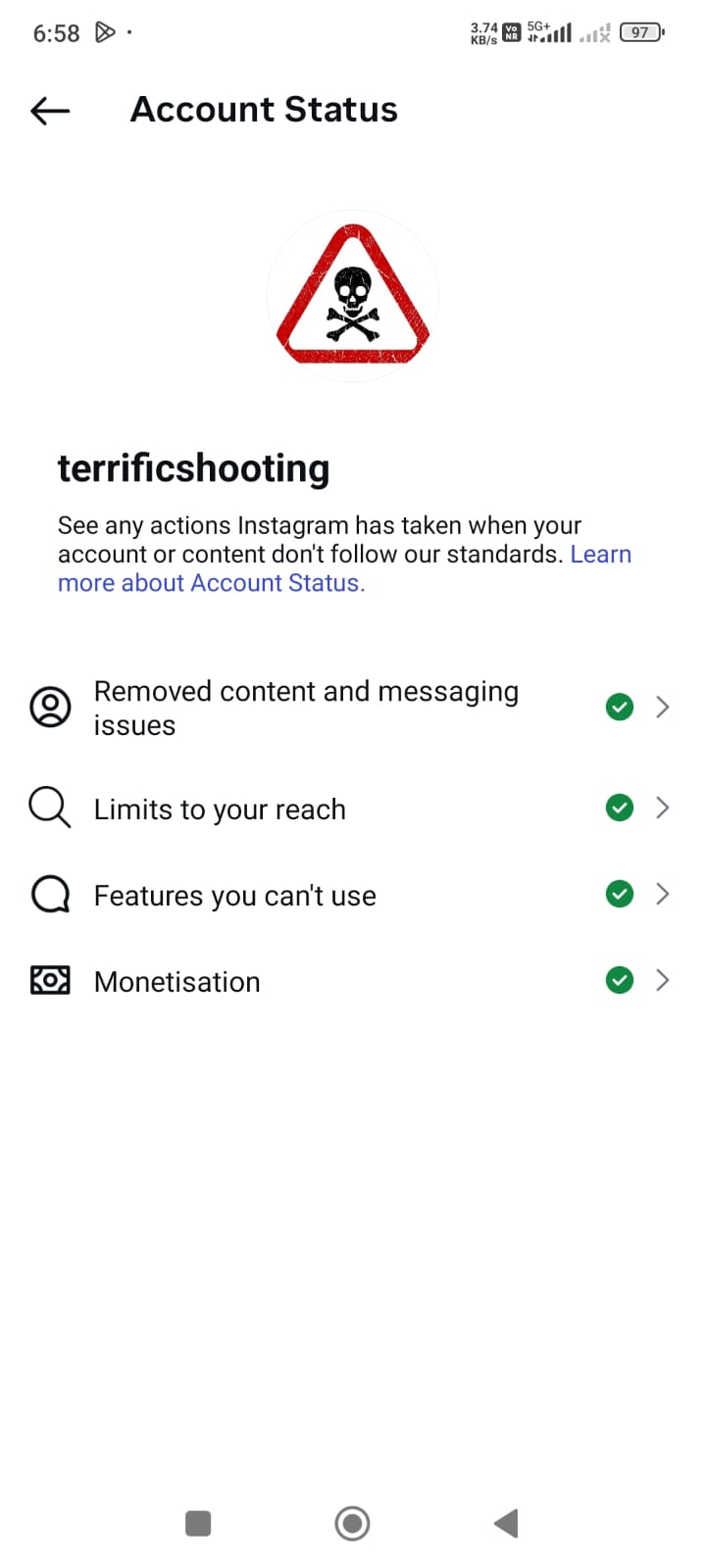Open Removed content and messaging issues
This screenshot has width=706, height=1568.
tap(306, 708)
